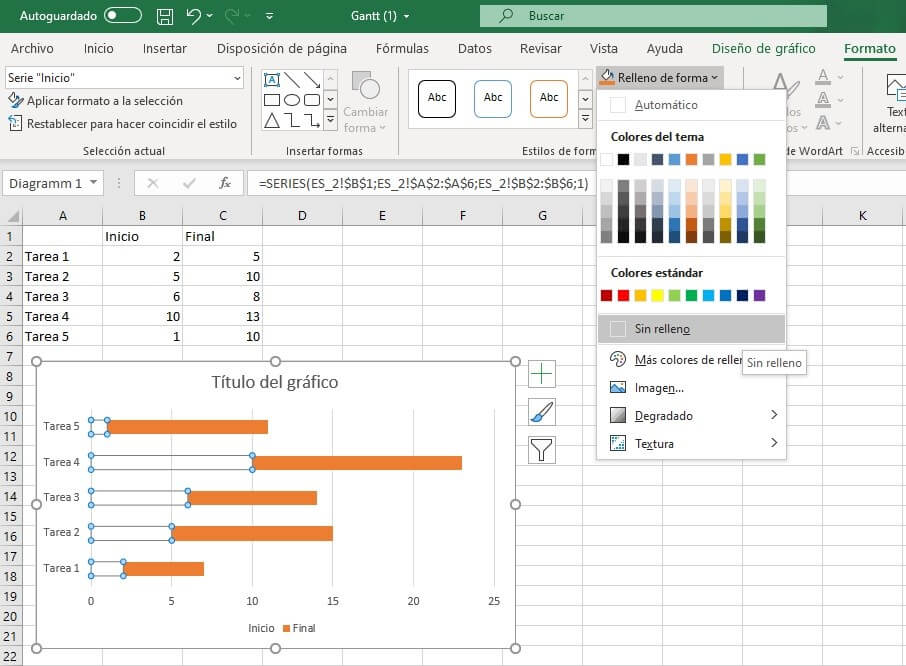
Task: Switch to the Inicio ribbon tab
Action: click(x=98, y=49)
